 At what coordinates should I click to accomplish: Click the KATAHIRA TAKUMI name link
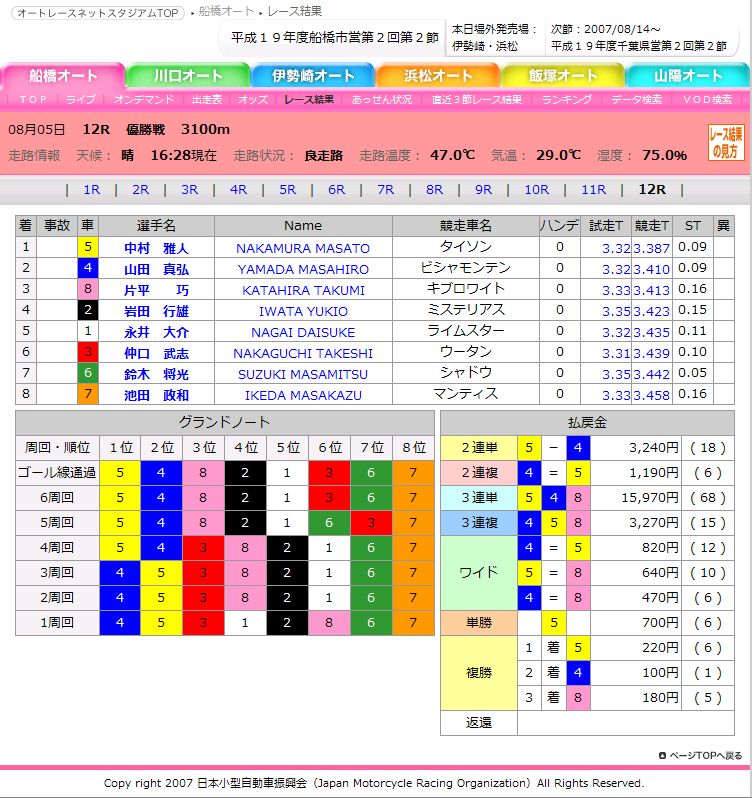[303, 290]
